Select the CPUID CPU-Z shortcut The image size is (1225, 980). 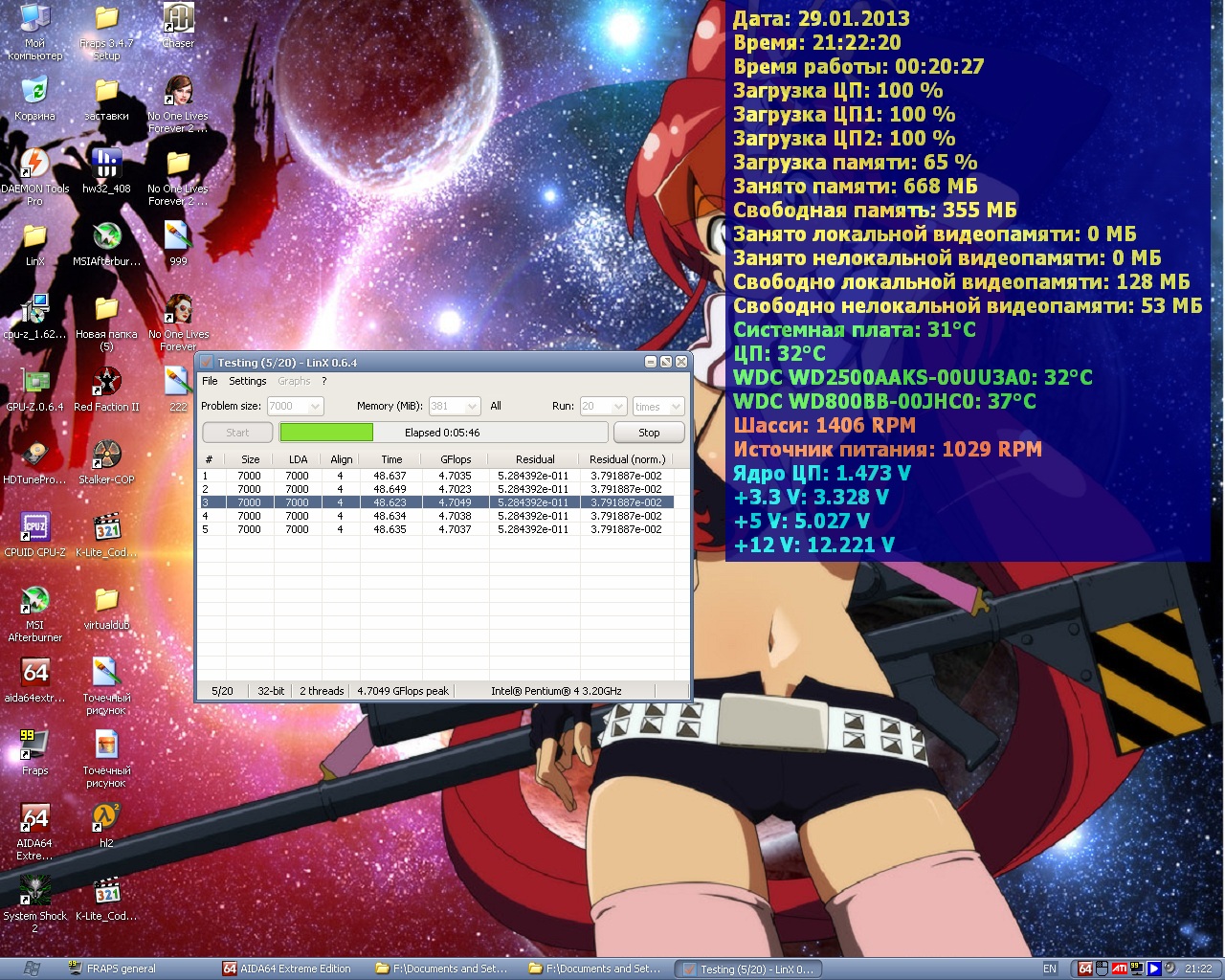(34, 535)
